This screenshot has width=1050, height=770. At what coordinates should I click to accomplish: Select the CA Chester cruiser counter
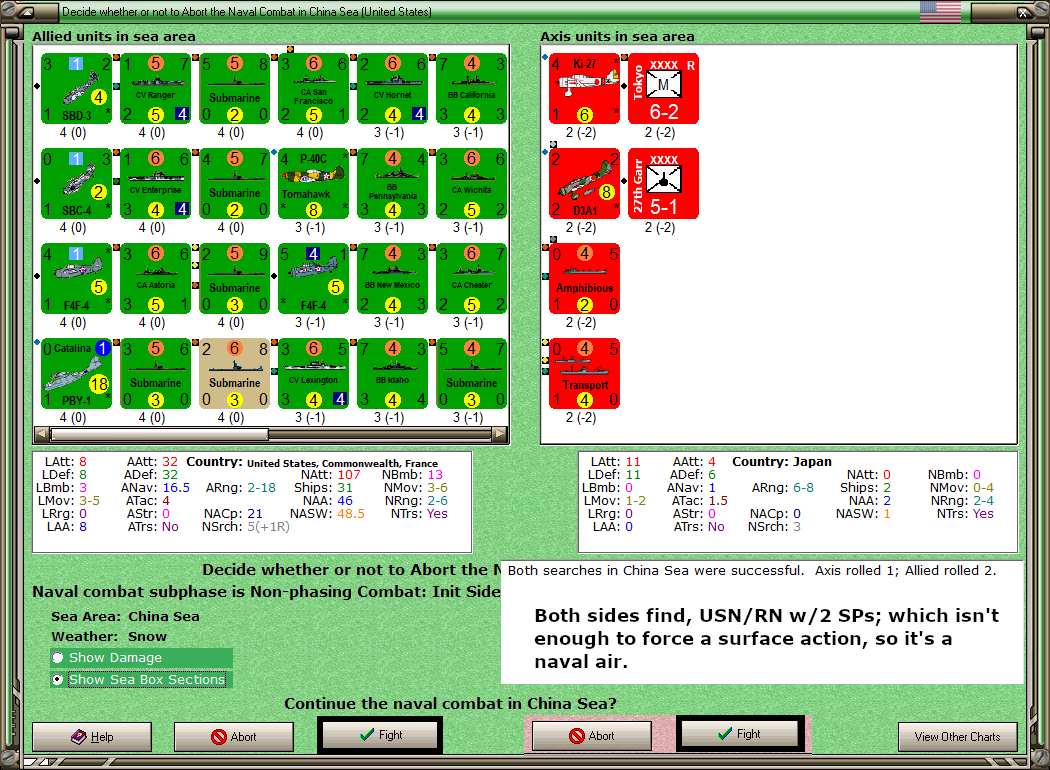coord(471,279)
